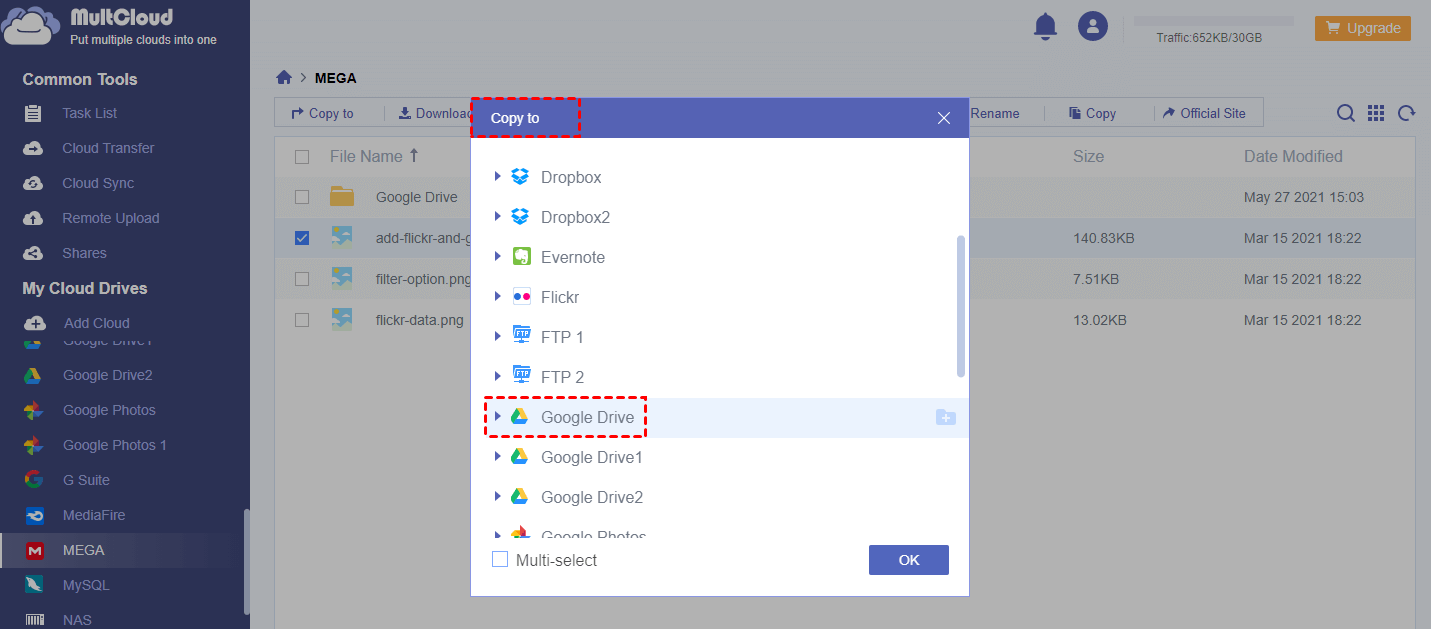The width and height of the screenshot is (1431, 629).
Task: Click the Copy toolbar item
Action: 1091,113
